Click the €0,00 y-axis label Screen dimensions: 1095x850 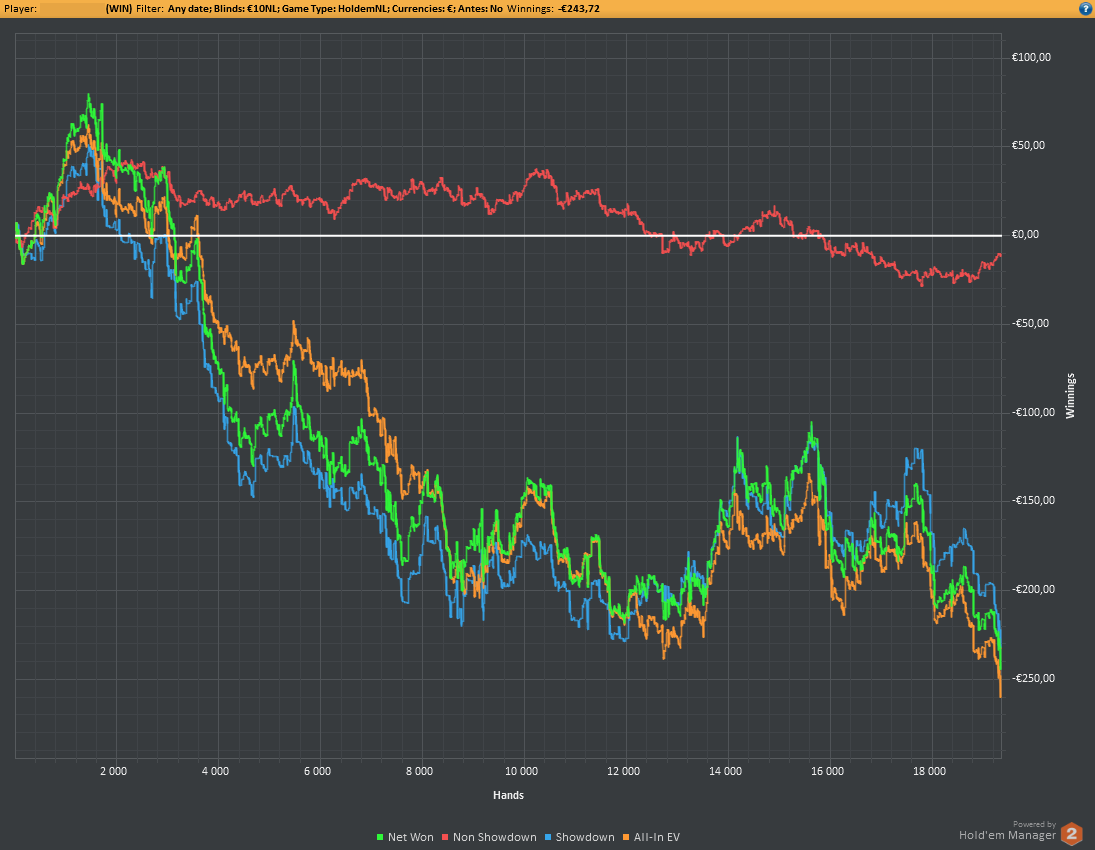click(1032, 235)
